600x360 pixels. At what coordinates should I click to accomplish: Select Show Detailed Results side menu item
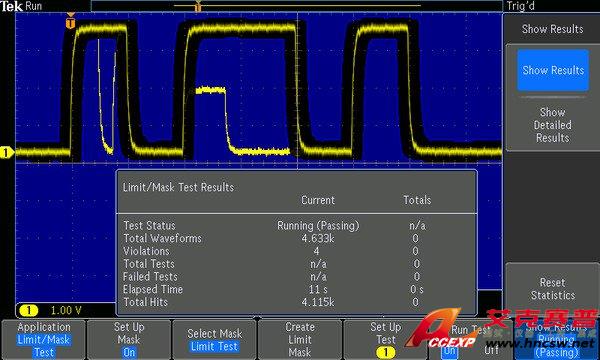(552, 125)
